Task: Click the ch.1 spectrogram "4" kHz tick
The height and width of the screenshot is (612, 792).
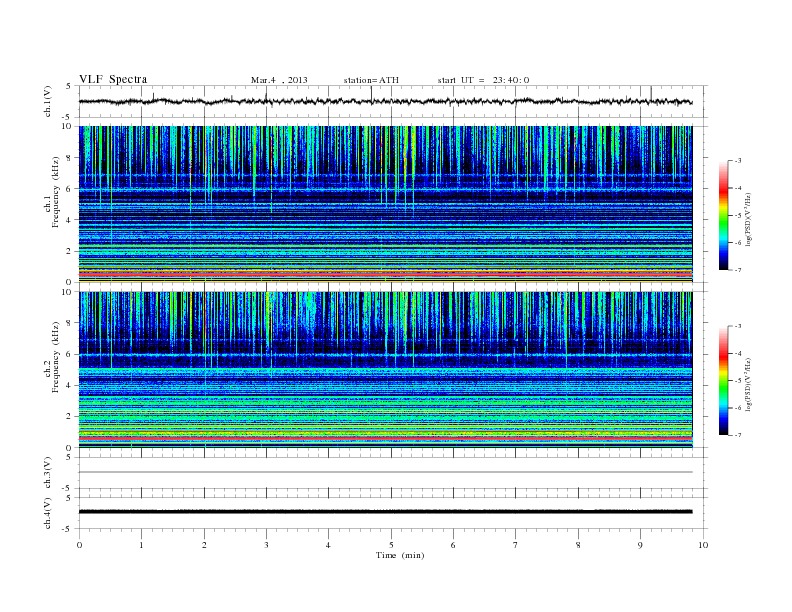Action: coord(69,220)
